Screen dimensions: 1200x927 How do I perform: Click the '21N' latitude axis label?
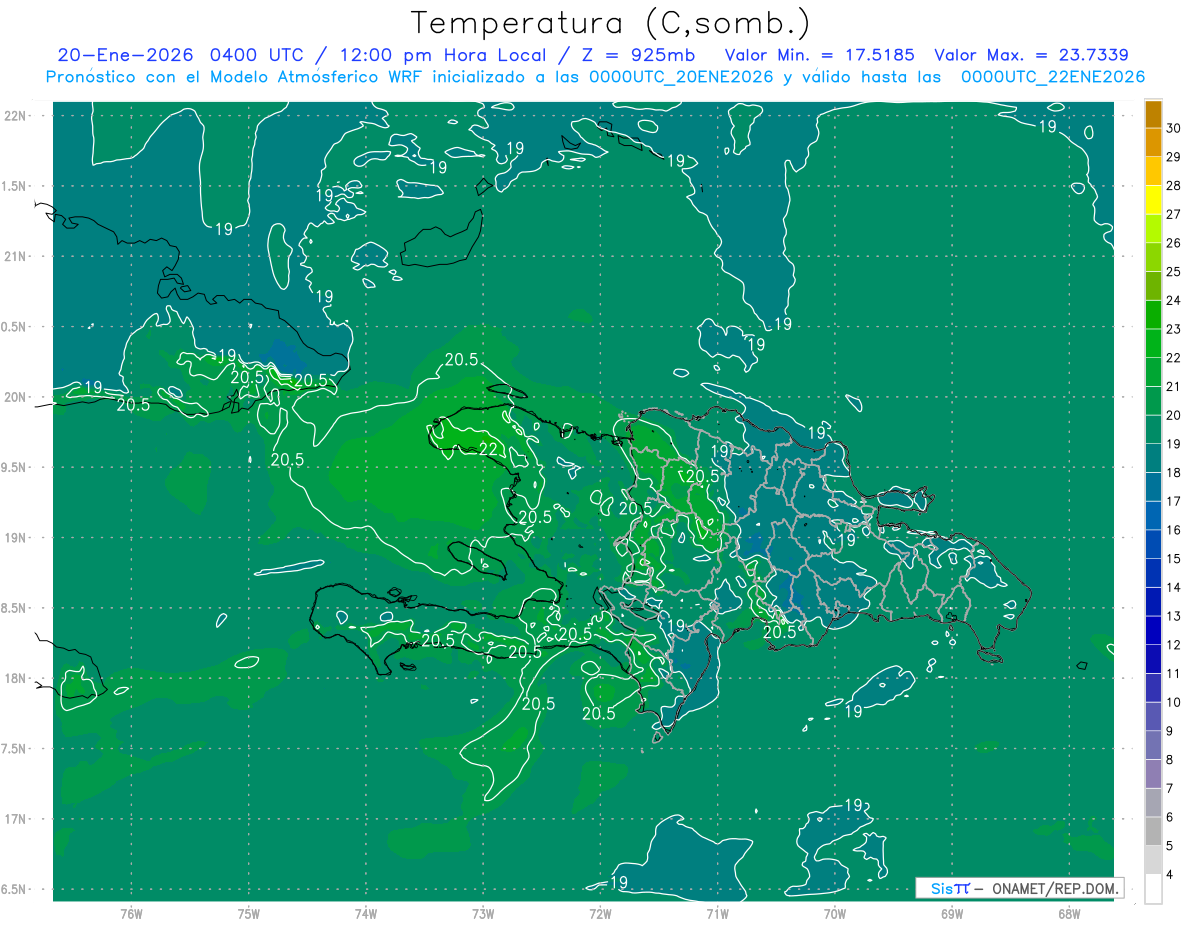(x=15, y=256)
